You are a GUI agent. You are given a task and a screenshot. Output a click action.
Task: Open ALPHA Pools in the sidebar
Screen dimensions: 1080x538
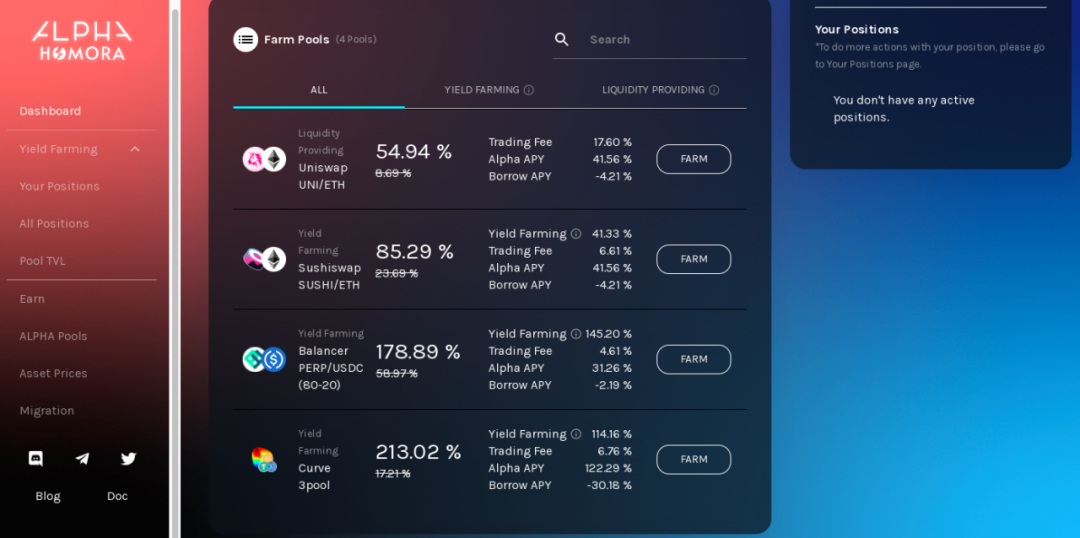[53, 335]
